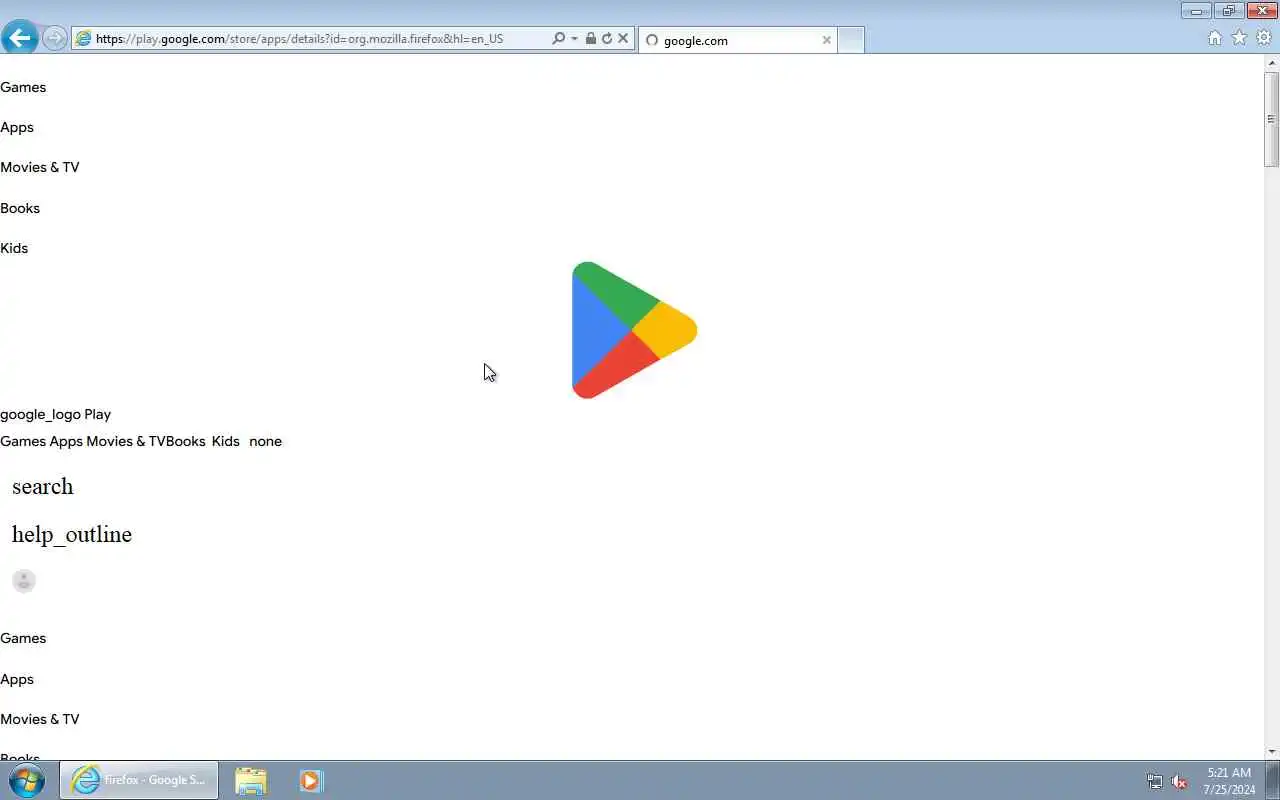Close the google.com tab
The image size is (1280, 800).
tap(827, 40)
